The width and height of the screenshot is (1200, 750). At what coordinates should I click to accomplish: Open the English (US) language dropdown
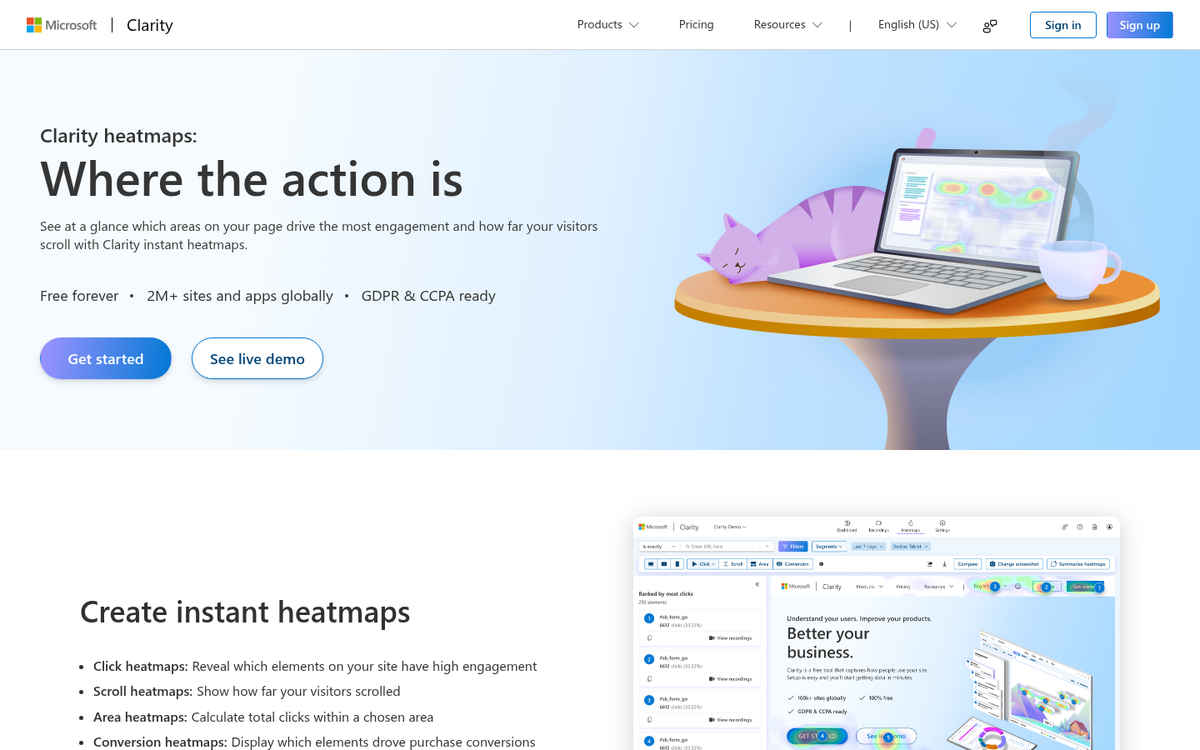tap(915, 24)
